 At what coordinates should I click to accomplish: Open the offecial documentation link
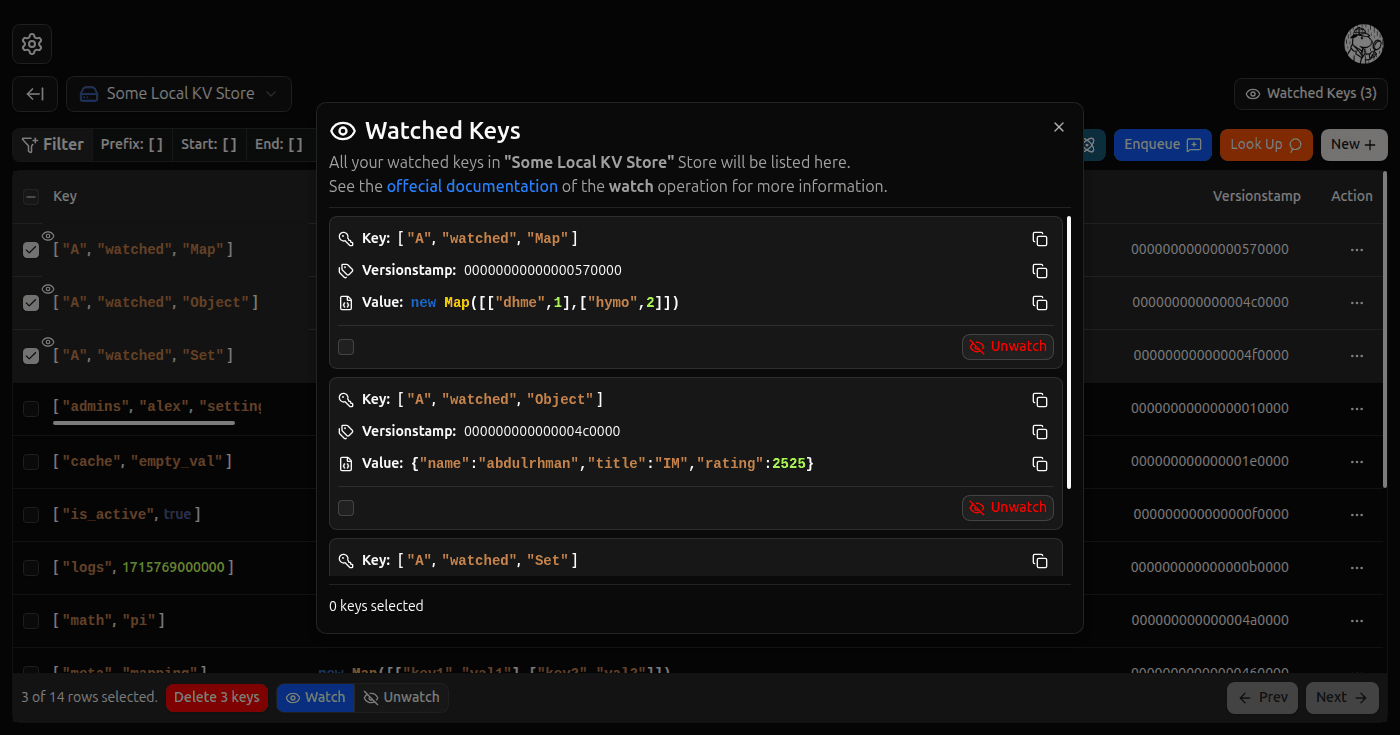click(x=472, y=186)
